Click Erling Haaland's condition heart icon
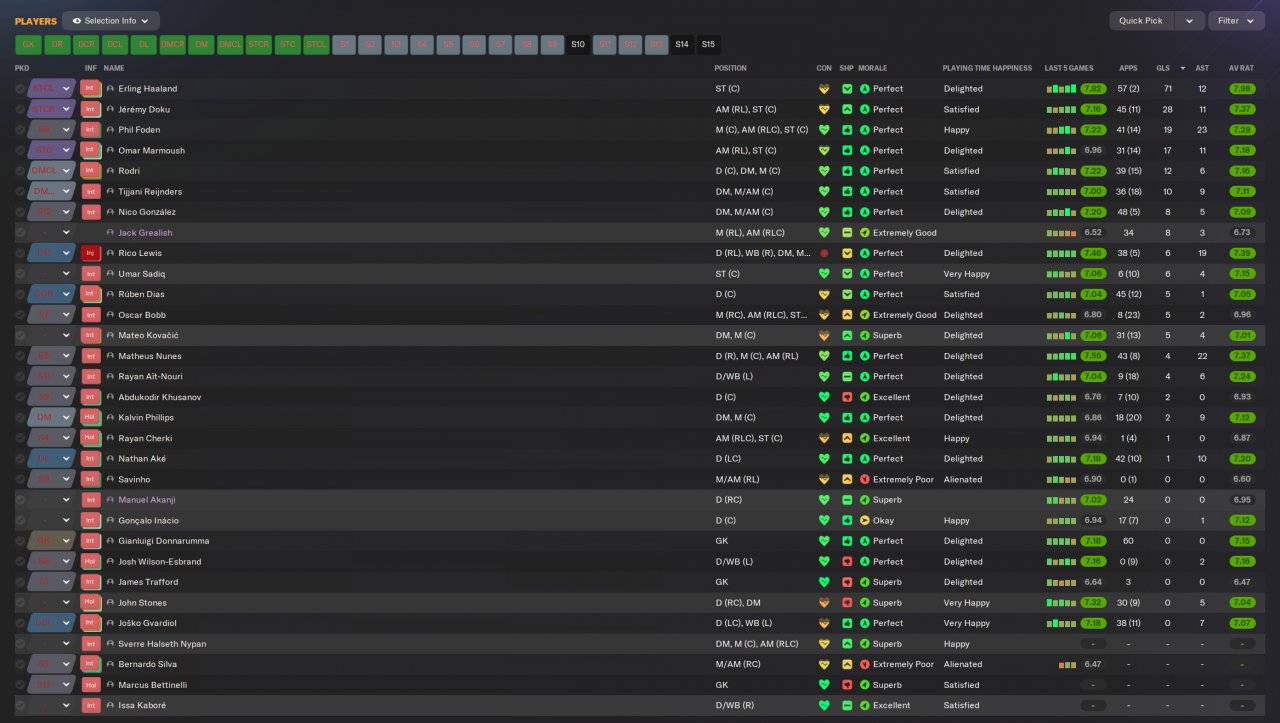The image size is (1280, 723). pos(824,89)
